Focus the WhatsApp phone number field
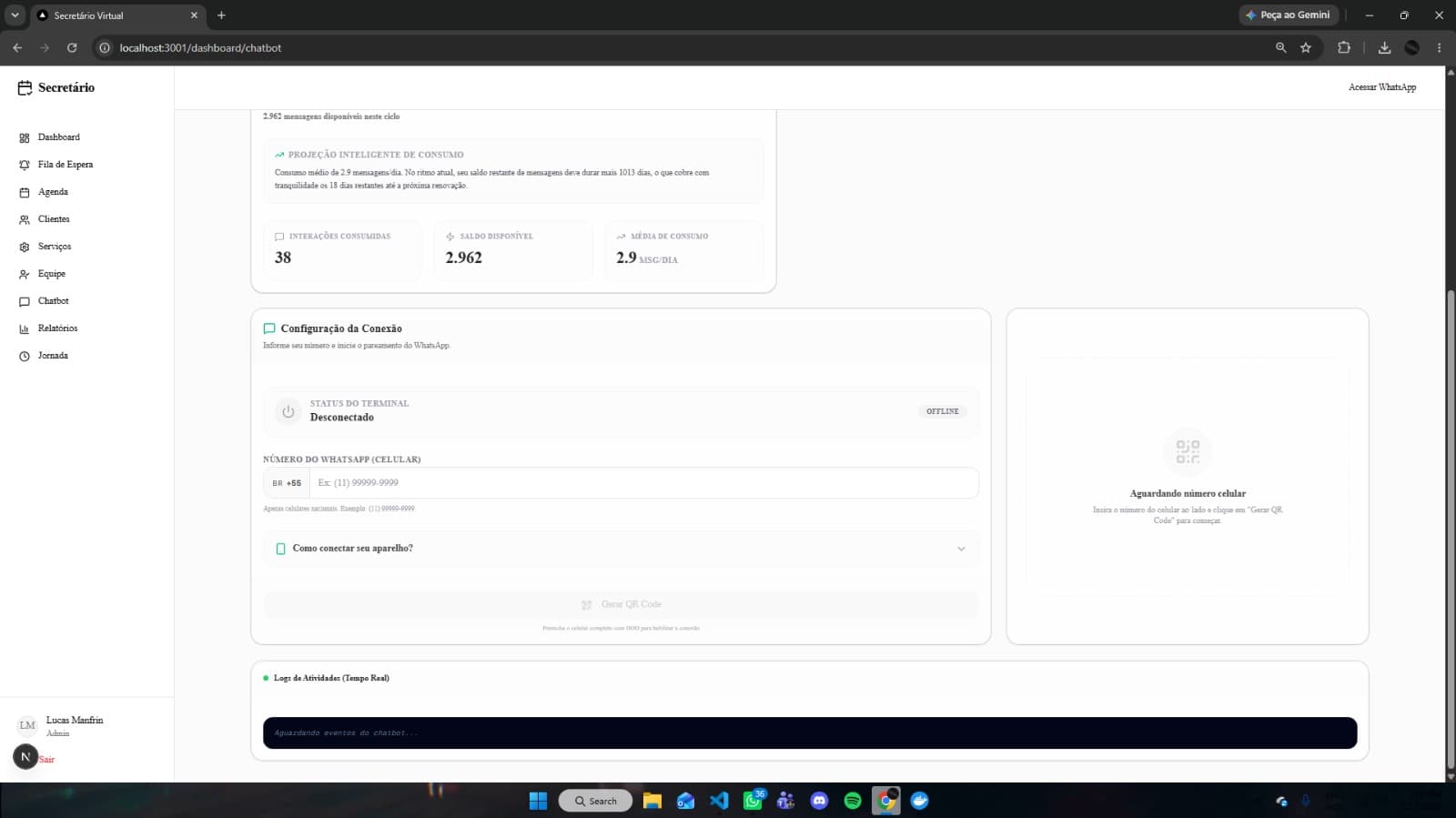This screenshot has height=818, width=1456. coord(644,483)
